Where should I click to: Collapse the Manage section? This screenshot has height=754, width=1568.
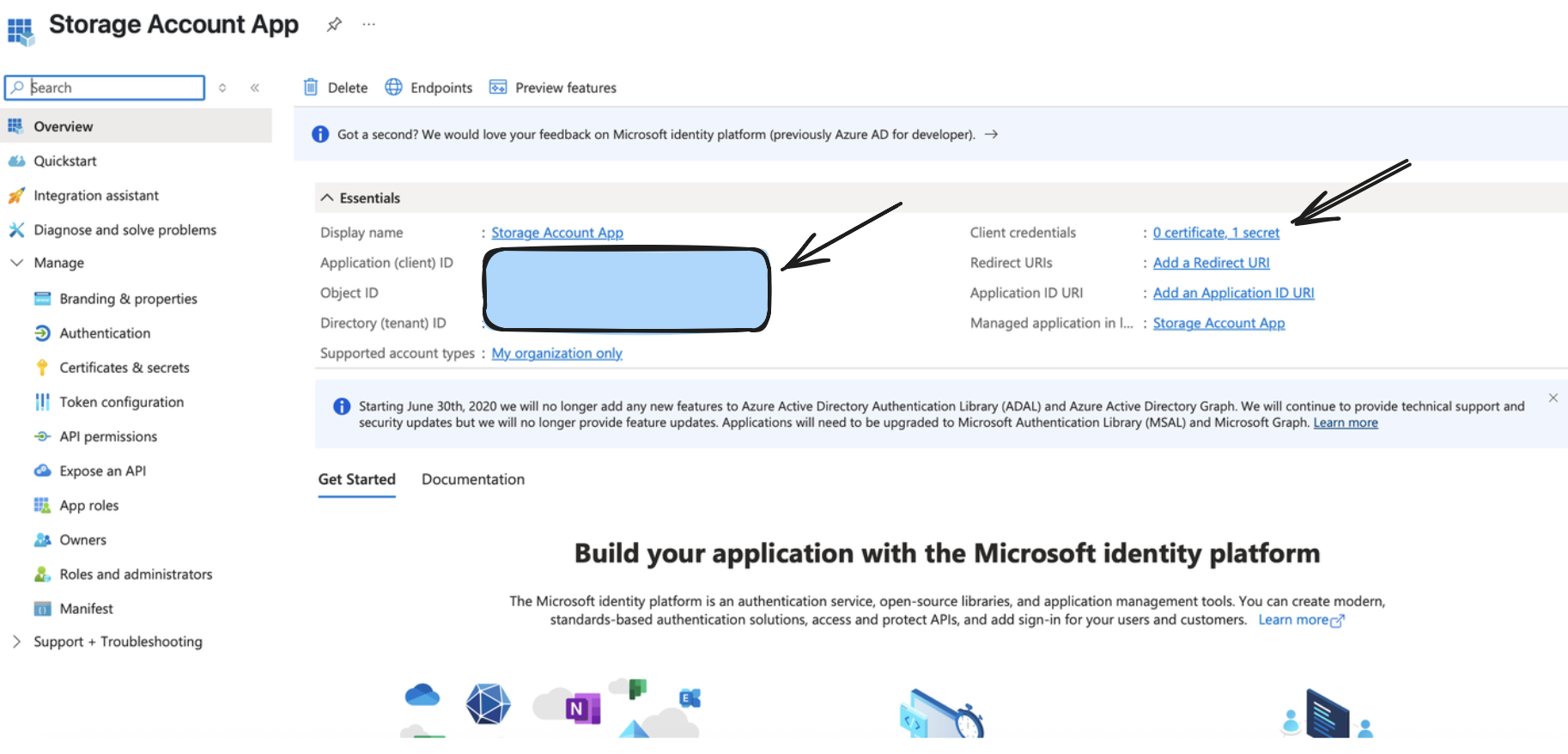(16, 263)
